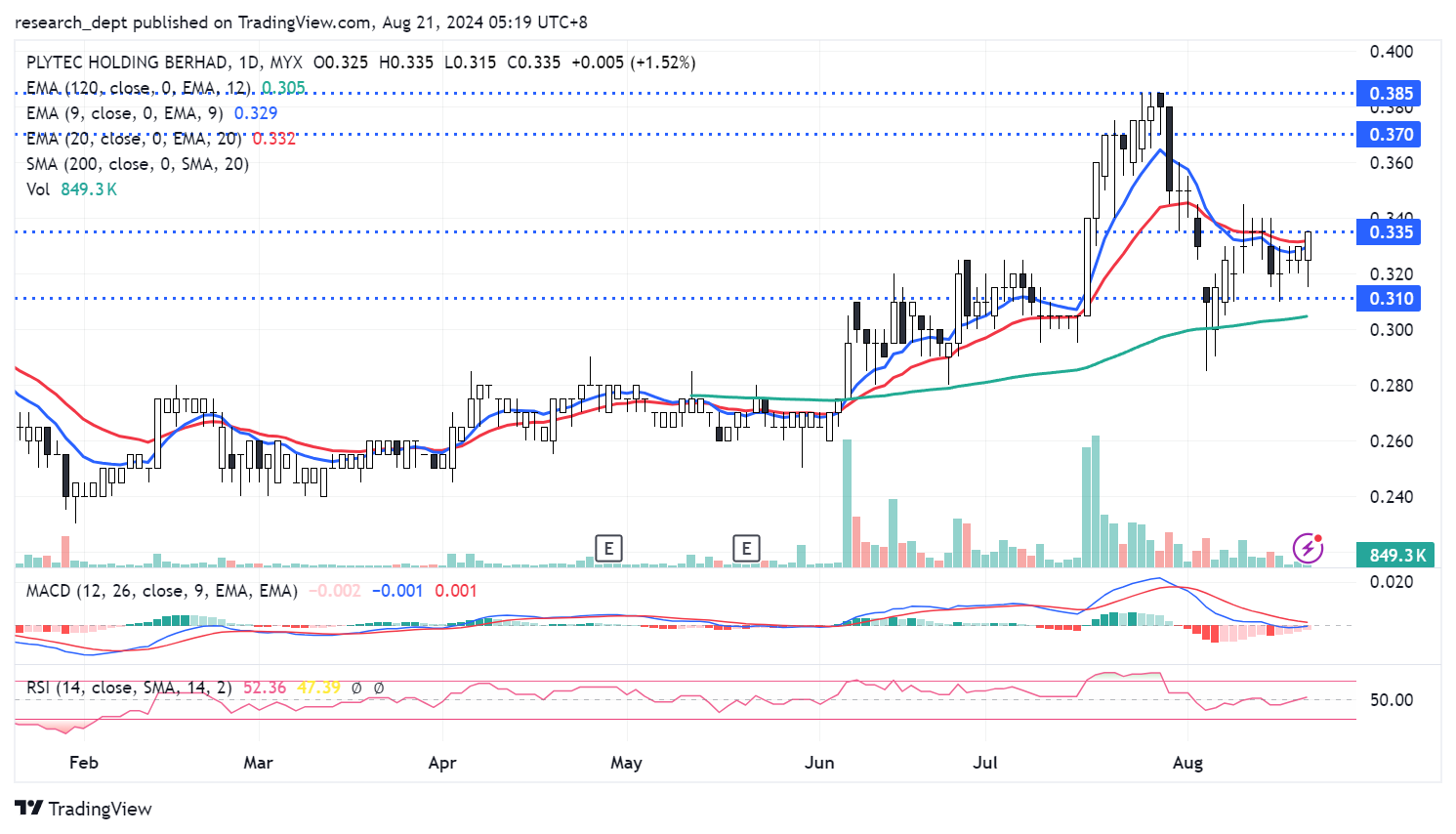Click the Aug label on time axis
This screenshot has height=834, width=1456.
[1187, 763]
